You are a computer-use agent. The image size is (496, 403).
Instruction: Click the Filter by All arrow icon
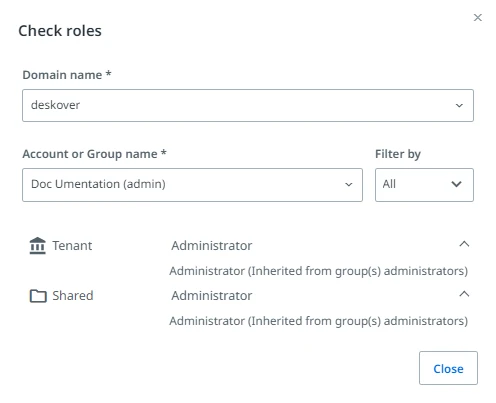click(x=456, y=184)
